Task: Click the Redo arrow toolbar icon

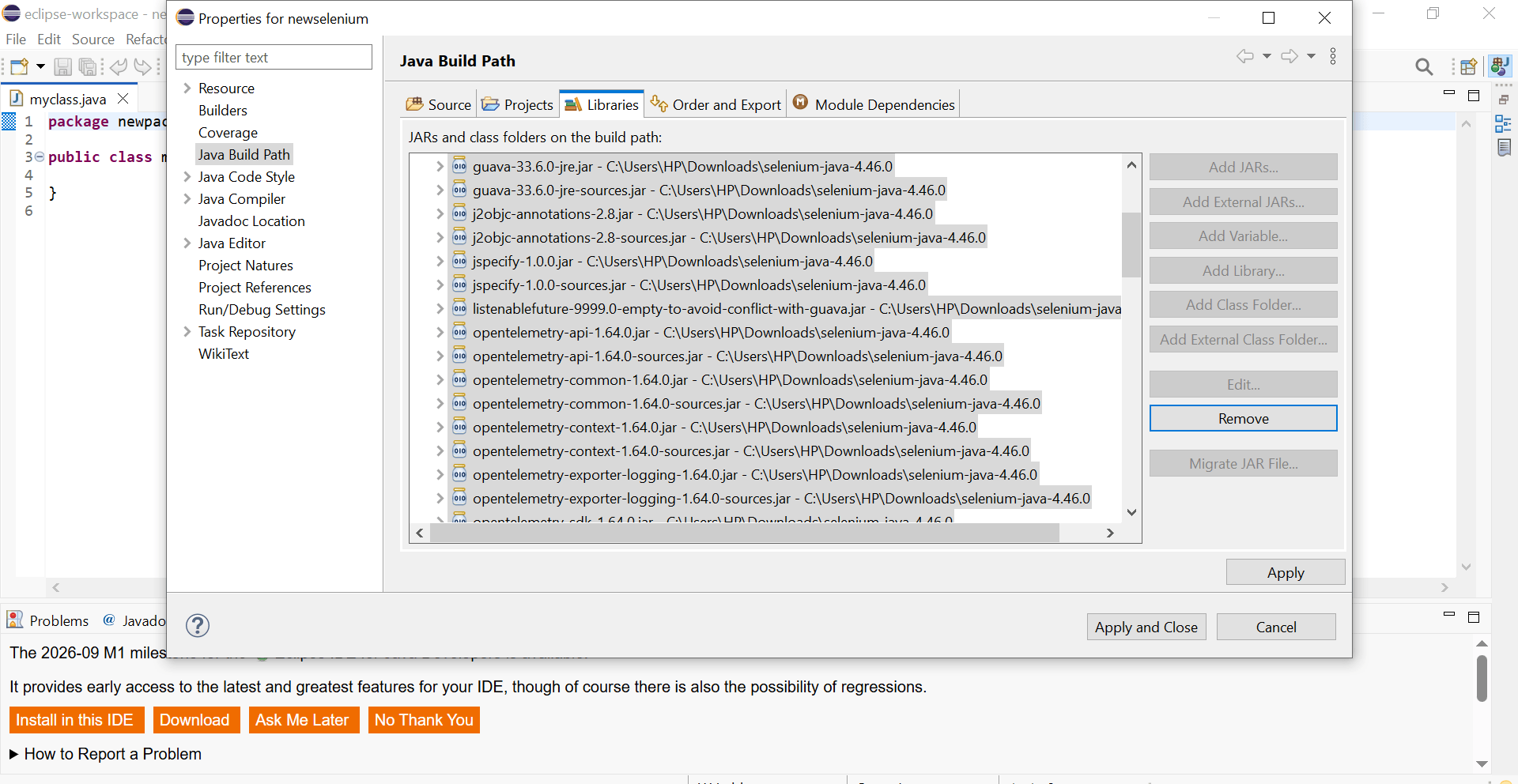Action: 142,67
